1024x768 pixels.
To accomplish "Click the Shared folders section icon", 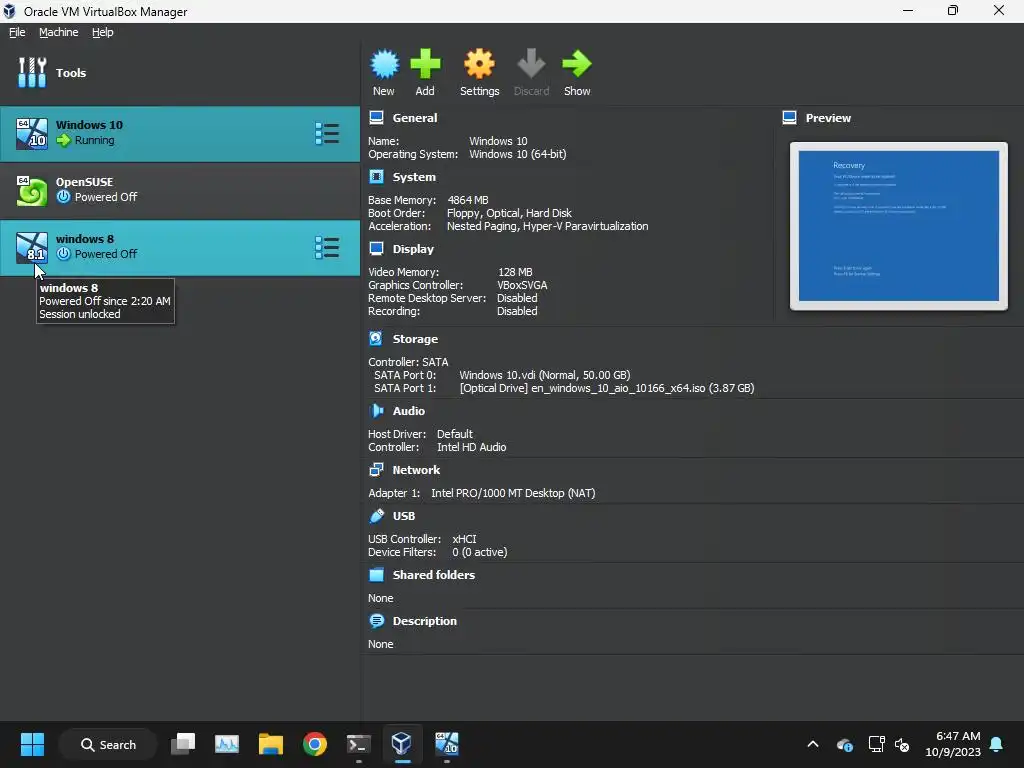I will (376, 575).
